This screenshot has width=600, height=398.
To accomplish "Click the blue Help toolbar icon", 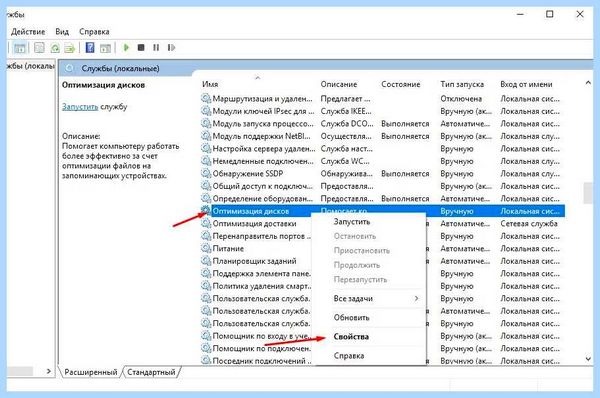I will pos(90,47).
